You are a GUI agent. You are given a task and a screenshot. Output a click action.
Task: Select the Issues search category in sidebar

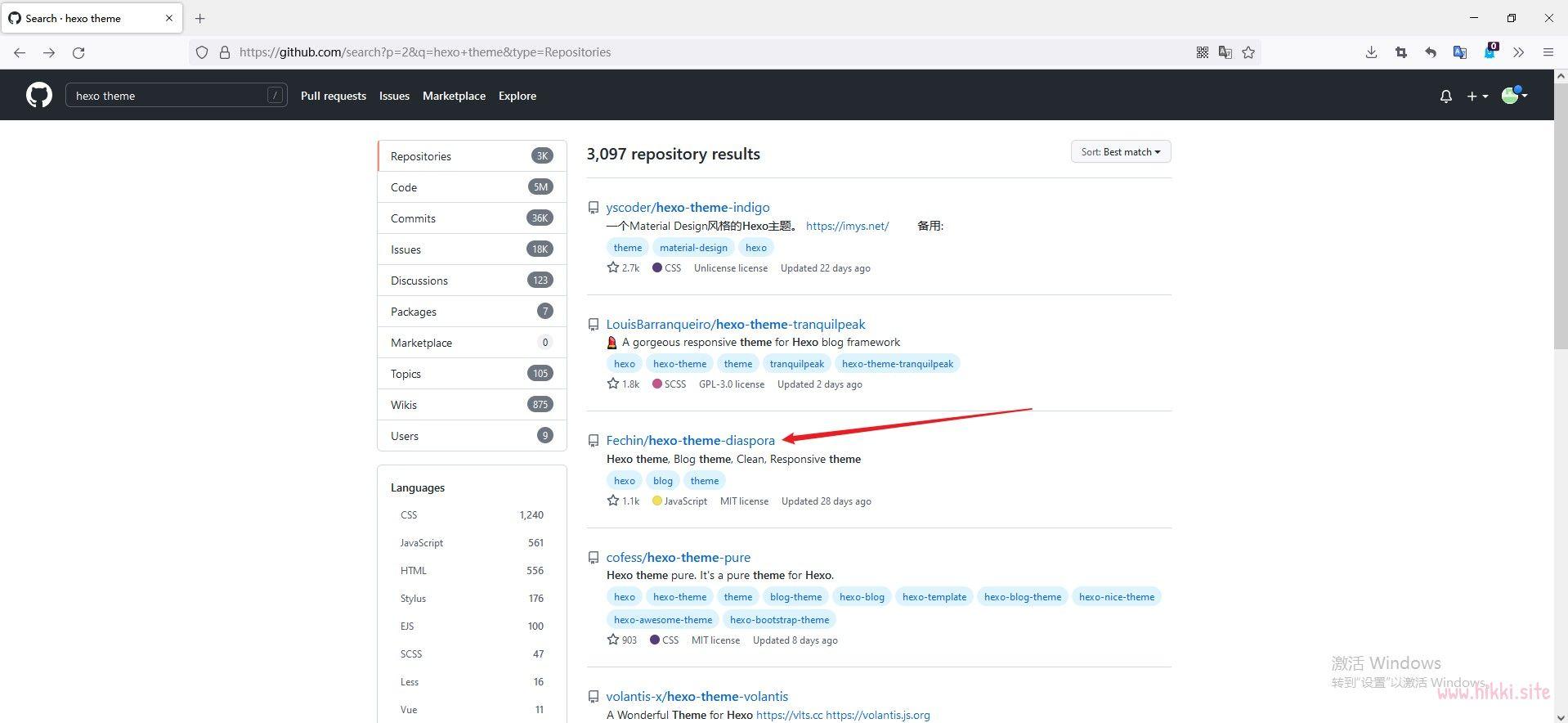click(x=472, y=249)
